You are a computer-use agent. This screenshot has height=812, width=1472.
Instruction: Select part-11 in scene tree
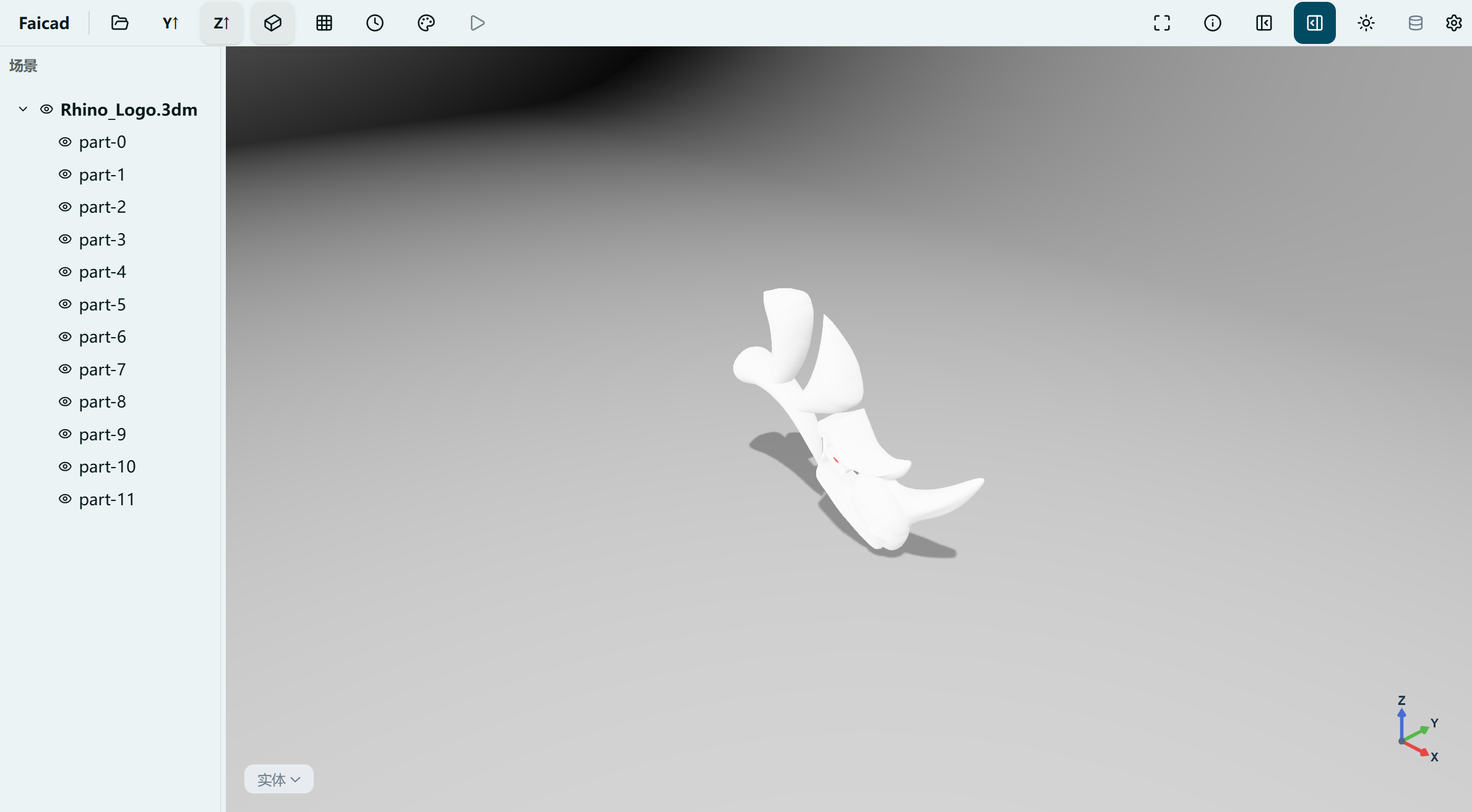[x=107, y=499]
